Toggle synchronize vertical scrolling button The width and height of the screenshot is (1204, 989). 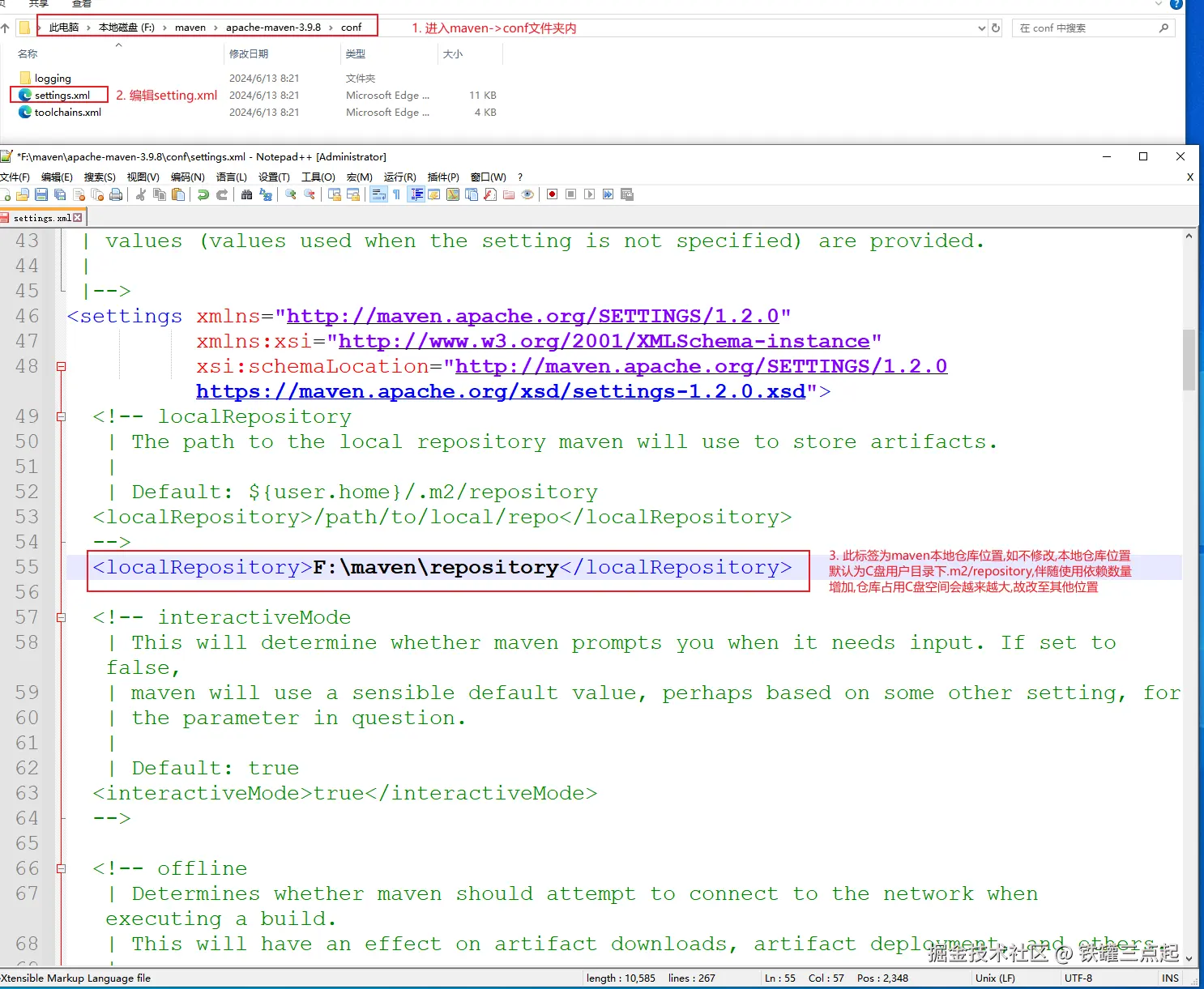click(334, 194)
